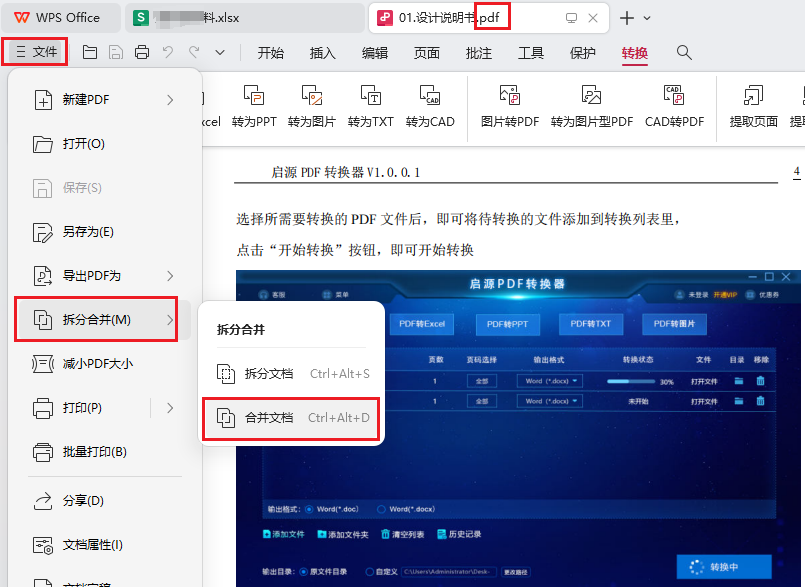Image resolution: width=805 pixels, height=587 pixels.
Task: Expand the 新建PDF submenu arrow
Action: pos(170,100)
